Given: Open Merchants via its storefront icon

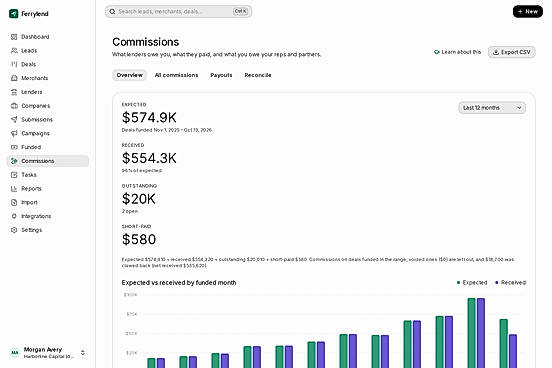Looking at the screenshot, I should tap(14, 78).
